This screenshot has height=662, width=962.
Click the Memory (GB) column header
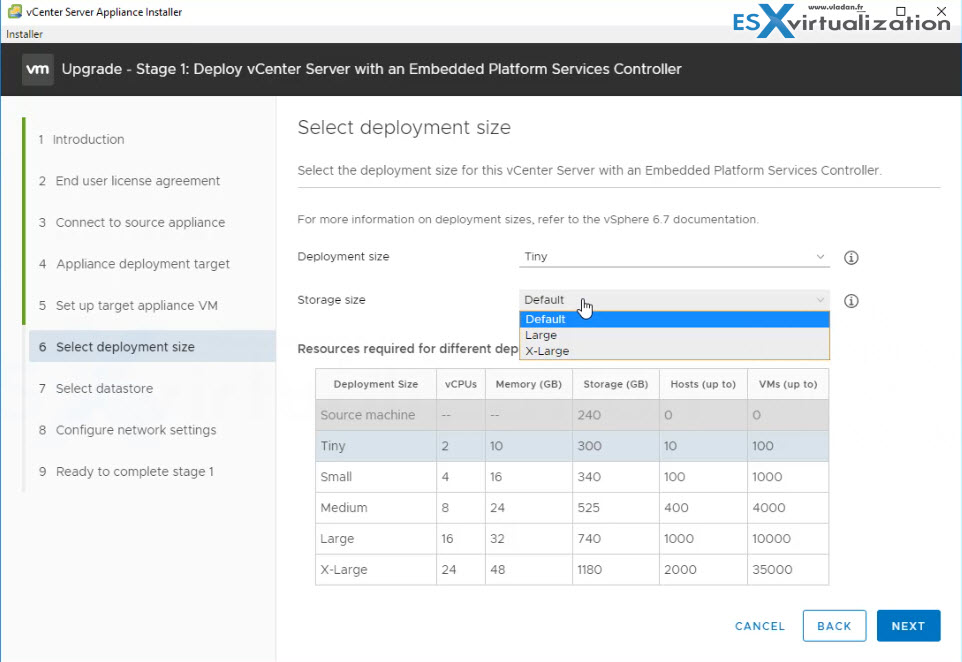529,384
